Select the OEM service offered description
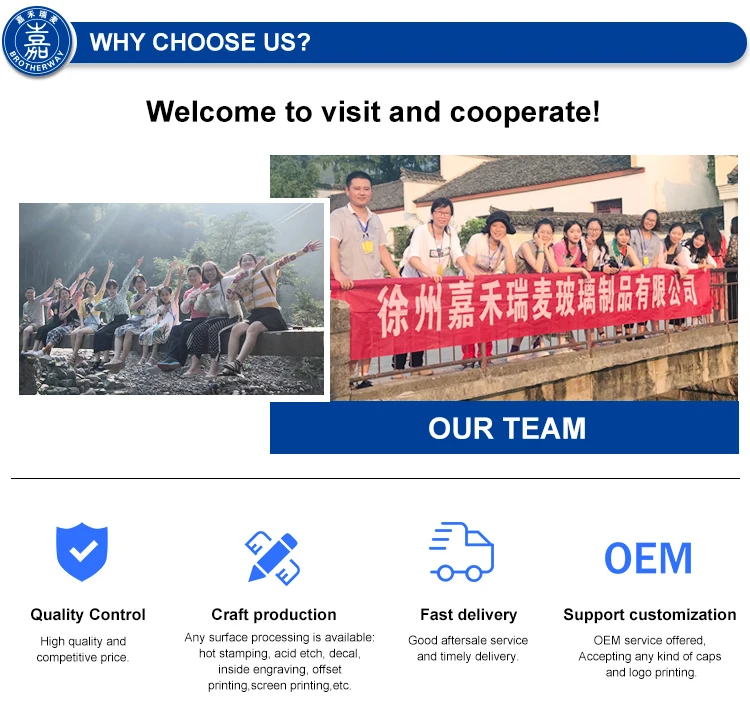Viewport: 750px width, 701px height. pos(650,656)
